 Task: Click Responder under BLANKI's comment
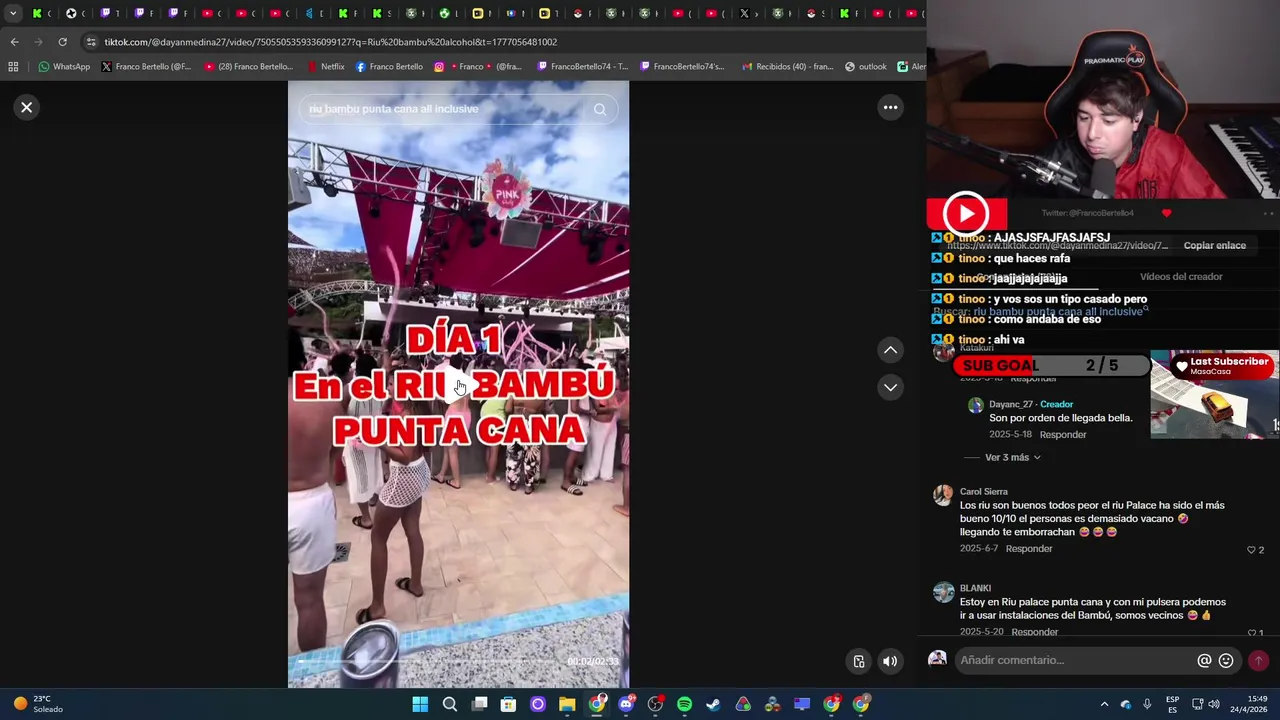coord(1034,632)
